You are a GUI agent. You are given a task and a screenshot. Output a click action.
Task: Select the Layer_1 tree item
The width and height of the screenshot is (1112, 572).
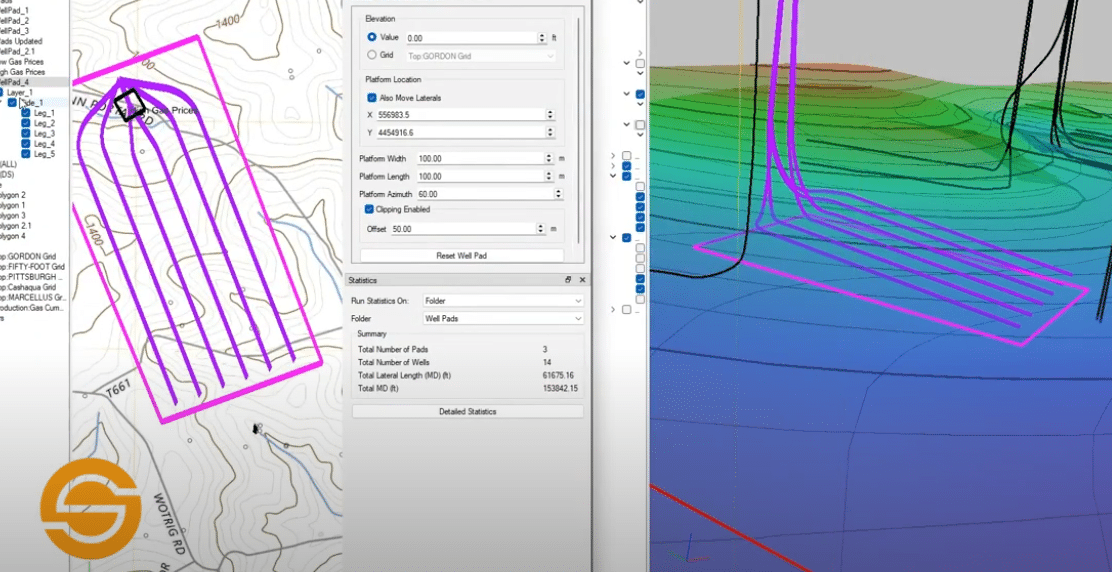[21, 93]
